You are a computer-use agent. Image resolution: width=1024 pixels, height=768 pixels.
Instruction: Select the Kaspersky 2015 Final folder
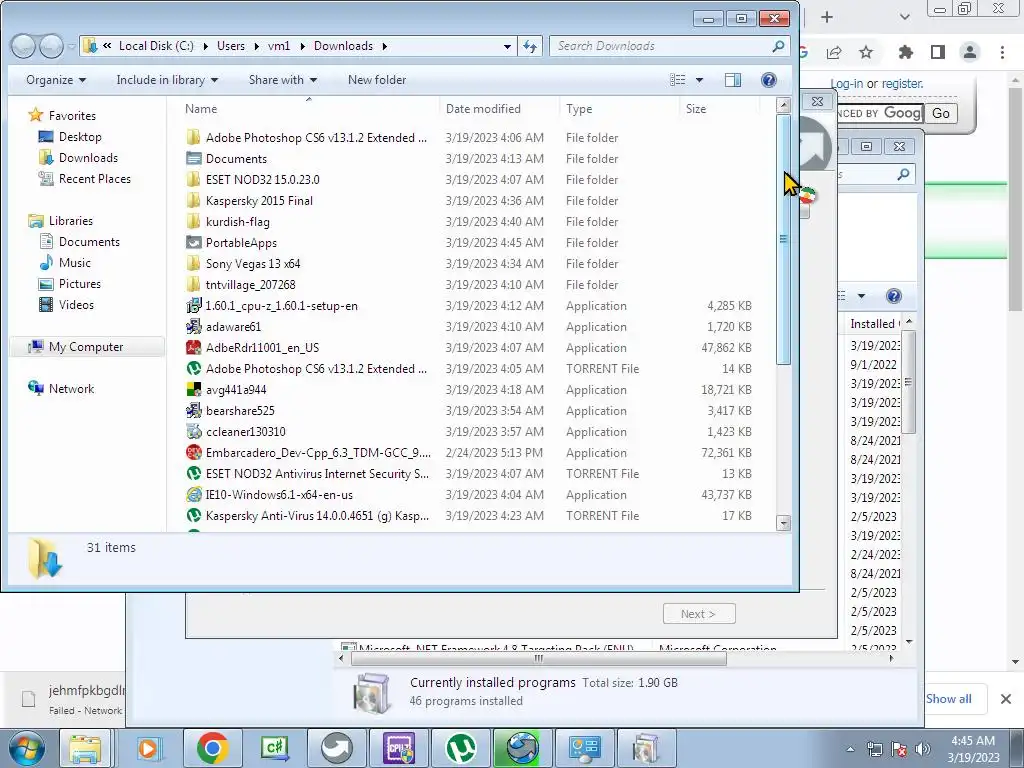point(259,200)
